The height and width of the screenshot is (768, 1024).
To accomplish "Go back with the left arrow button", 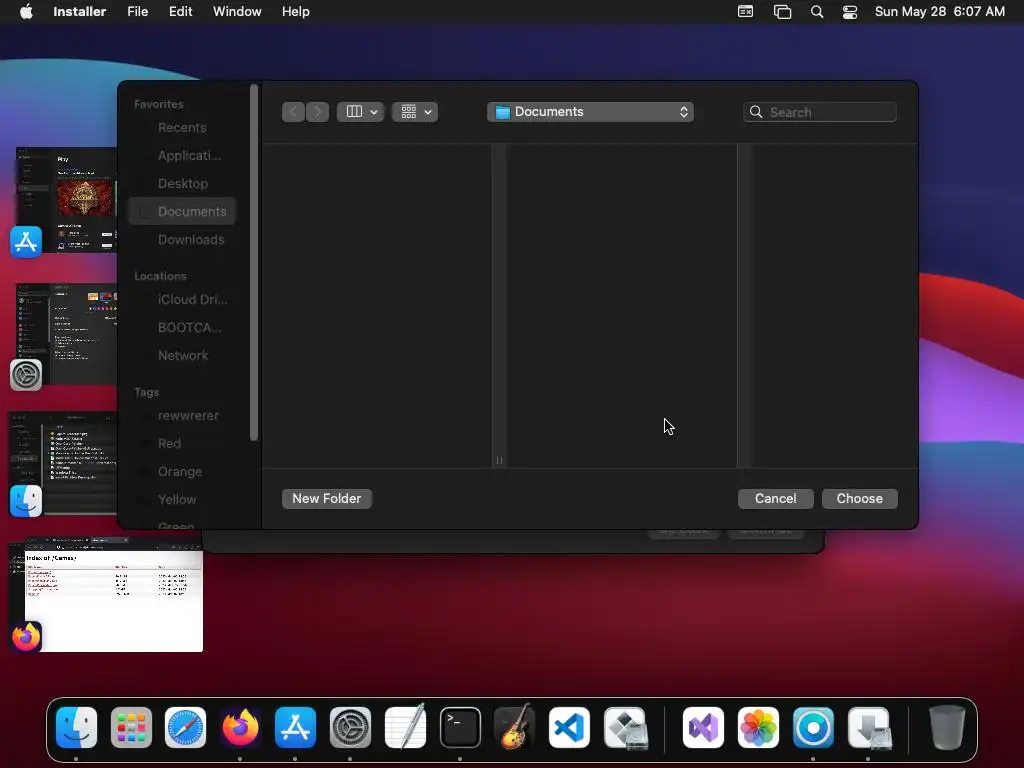I will 293,112.
